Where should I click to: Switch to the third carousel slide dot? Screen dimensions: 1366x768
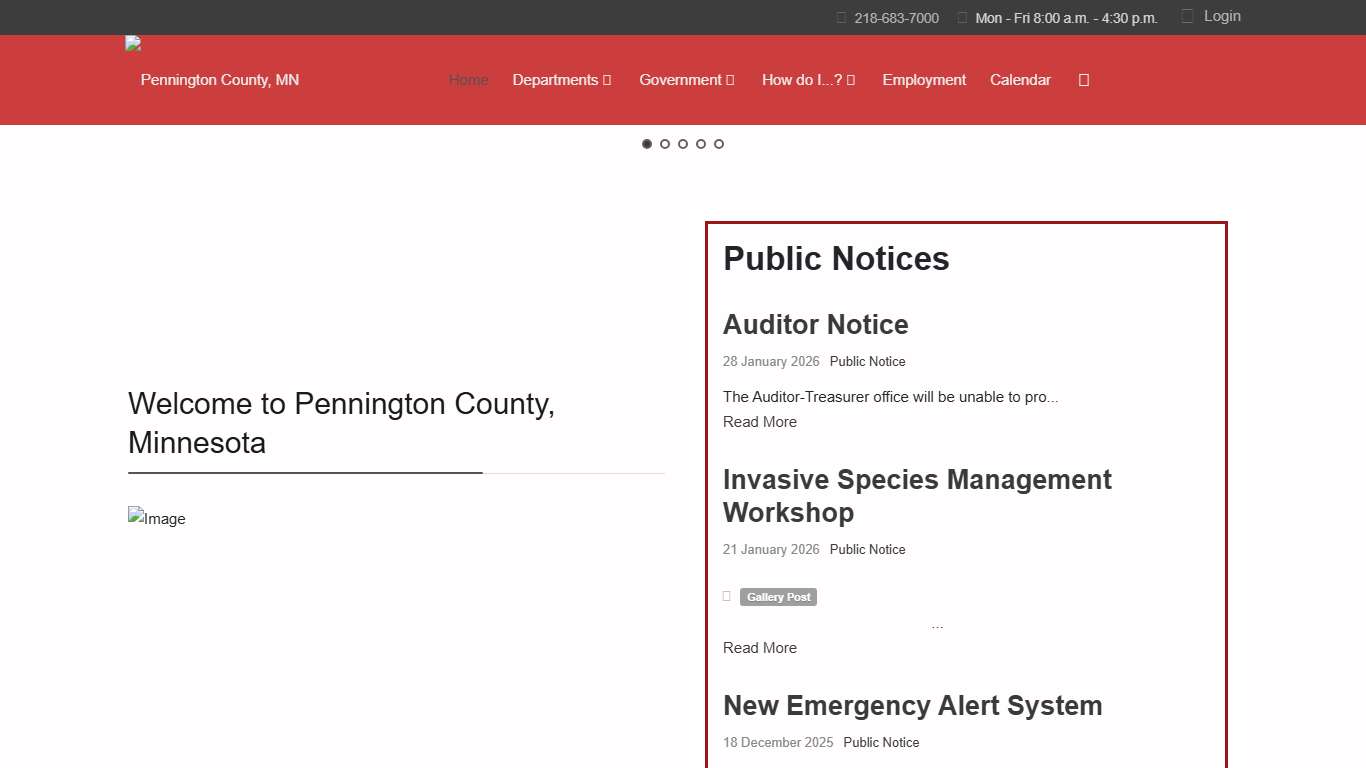click(x=683, y=144)
